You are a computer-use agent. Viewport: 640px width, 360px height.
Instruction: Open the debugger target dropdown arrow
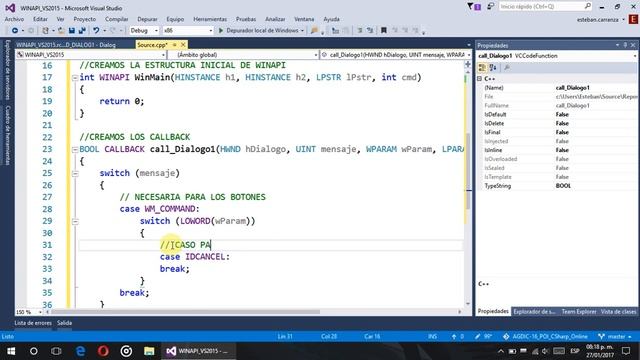(302, 31)
